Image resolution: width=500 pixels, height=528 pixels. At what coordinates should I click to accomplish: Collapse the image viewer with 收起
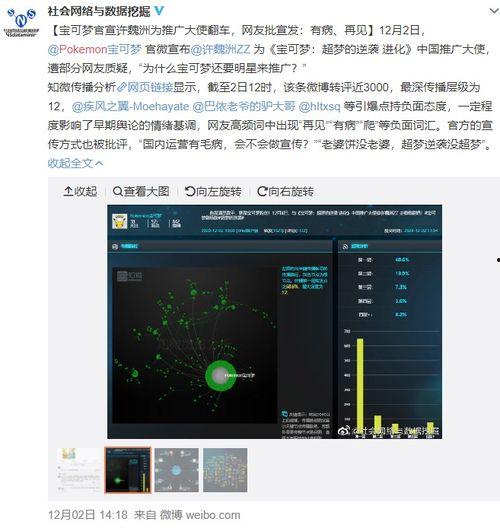click(x=80, y=191)
